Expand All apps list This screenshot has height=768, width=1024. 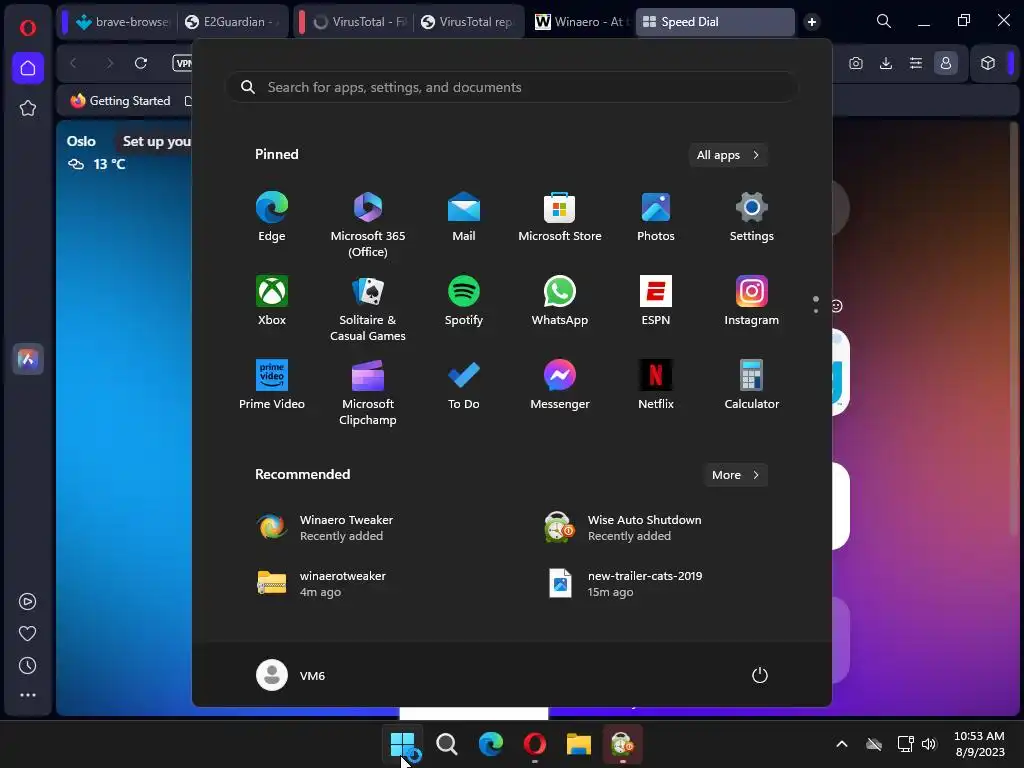[728, 155]
